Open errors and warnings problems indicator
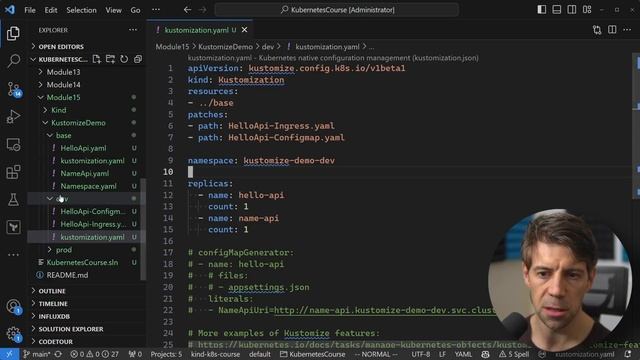The image size is (640, 360). 94,354
